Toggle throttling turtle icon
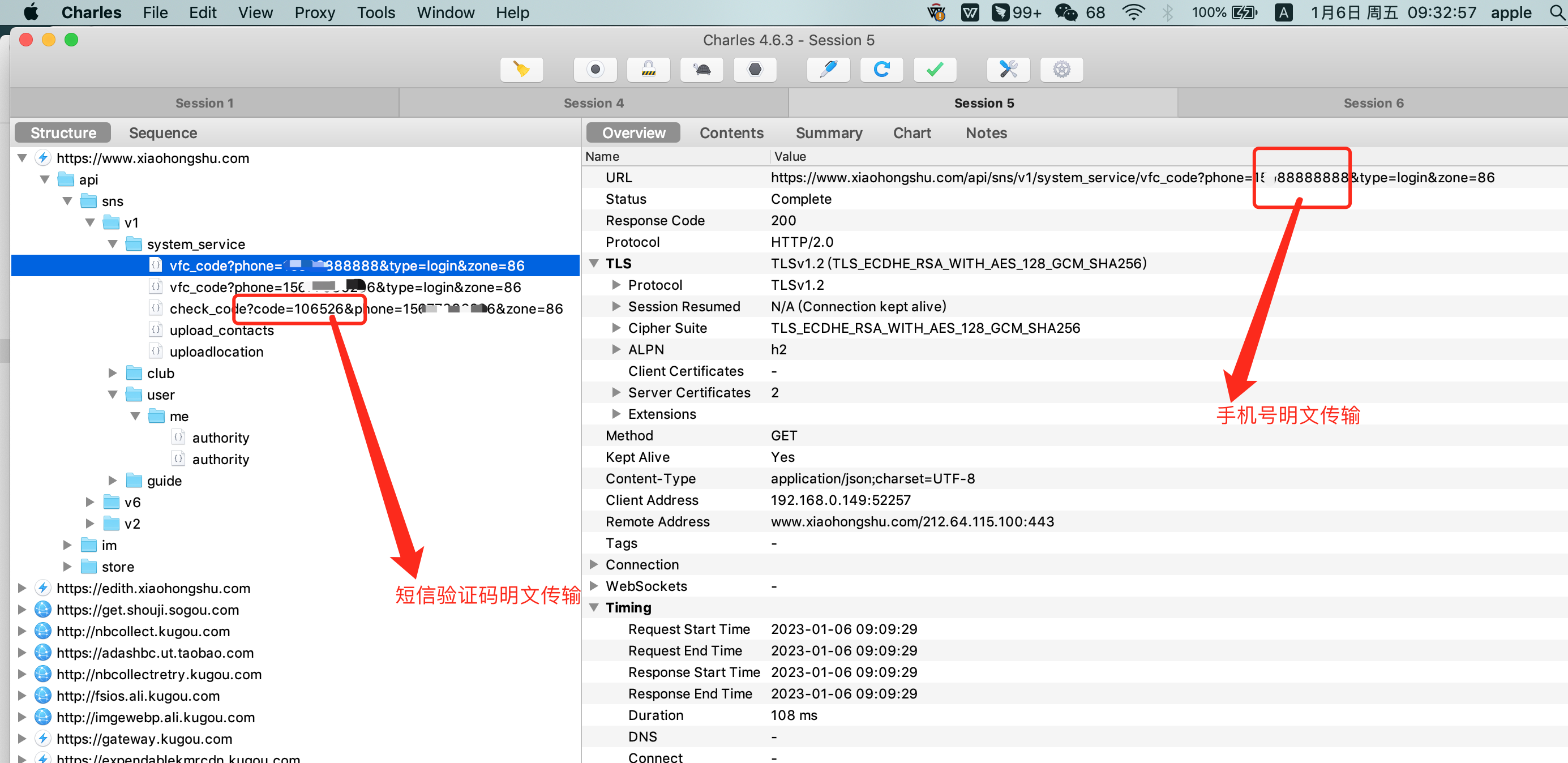Viewport: 1568px width, 763px height. tap(702, 70)
